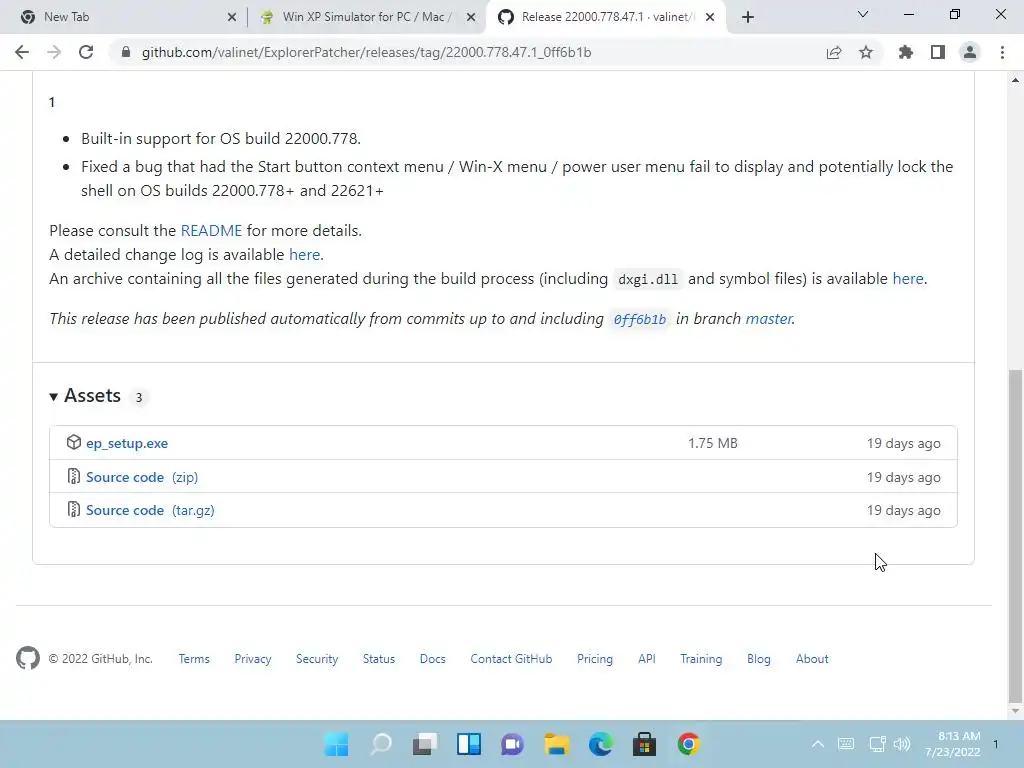The image size is (1024, 768).
Task: Open the README link
Action: coord(211,231)
